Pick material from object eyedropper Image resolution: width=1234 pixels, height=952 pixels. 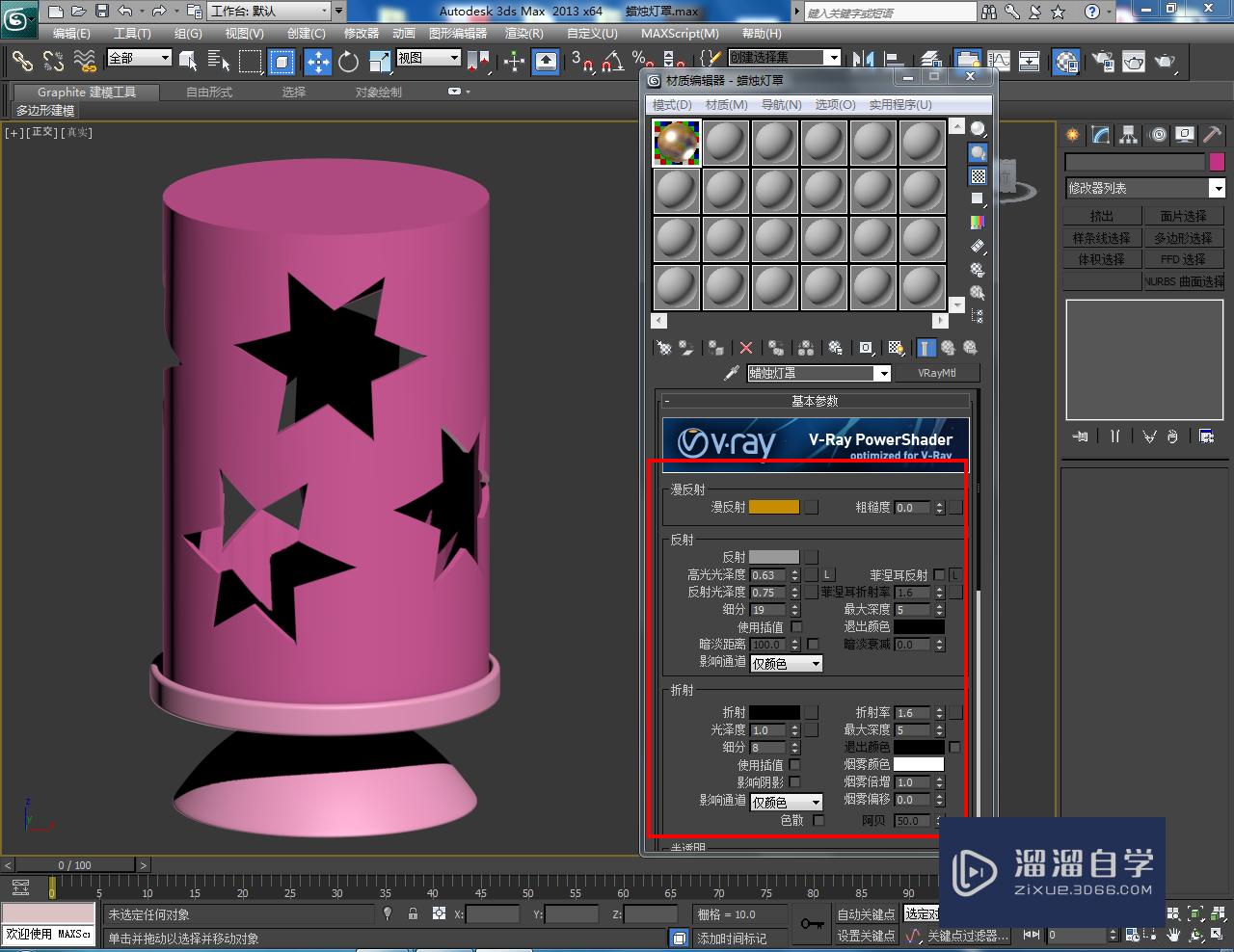(x=732, y=373)
